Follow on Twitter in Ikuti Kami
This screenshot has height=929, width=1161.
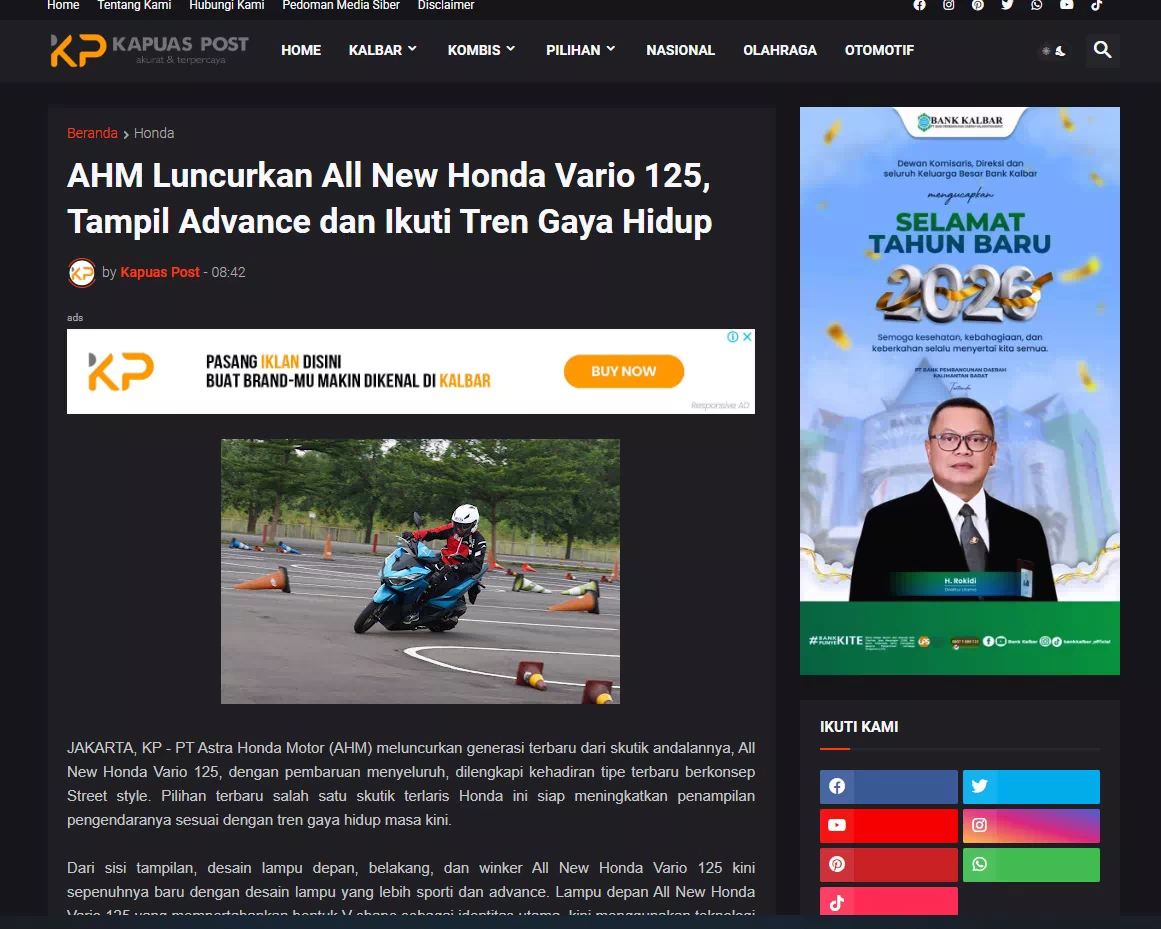click(1031, 786)
